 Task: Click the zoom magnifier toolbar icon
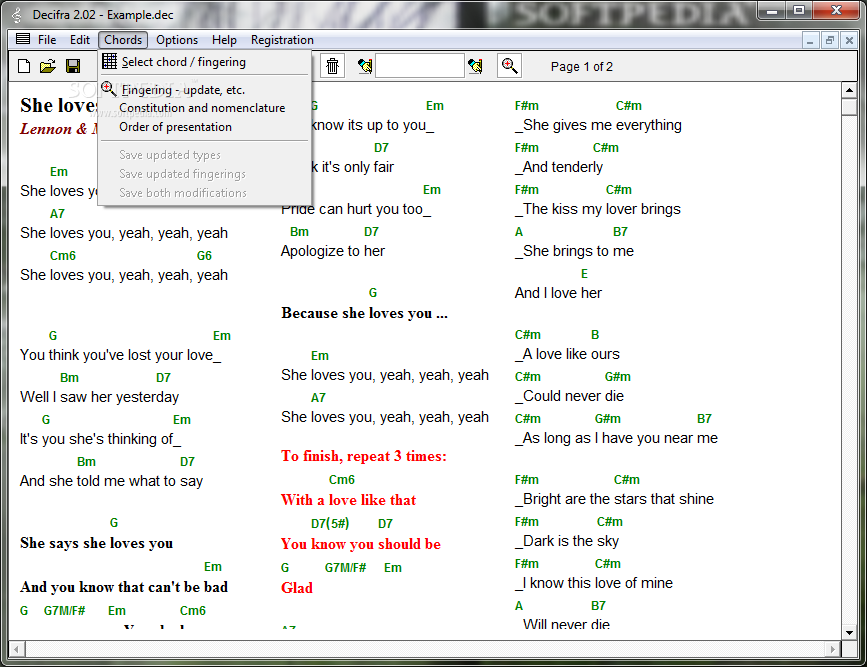click(509, 66)
